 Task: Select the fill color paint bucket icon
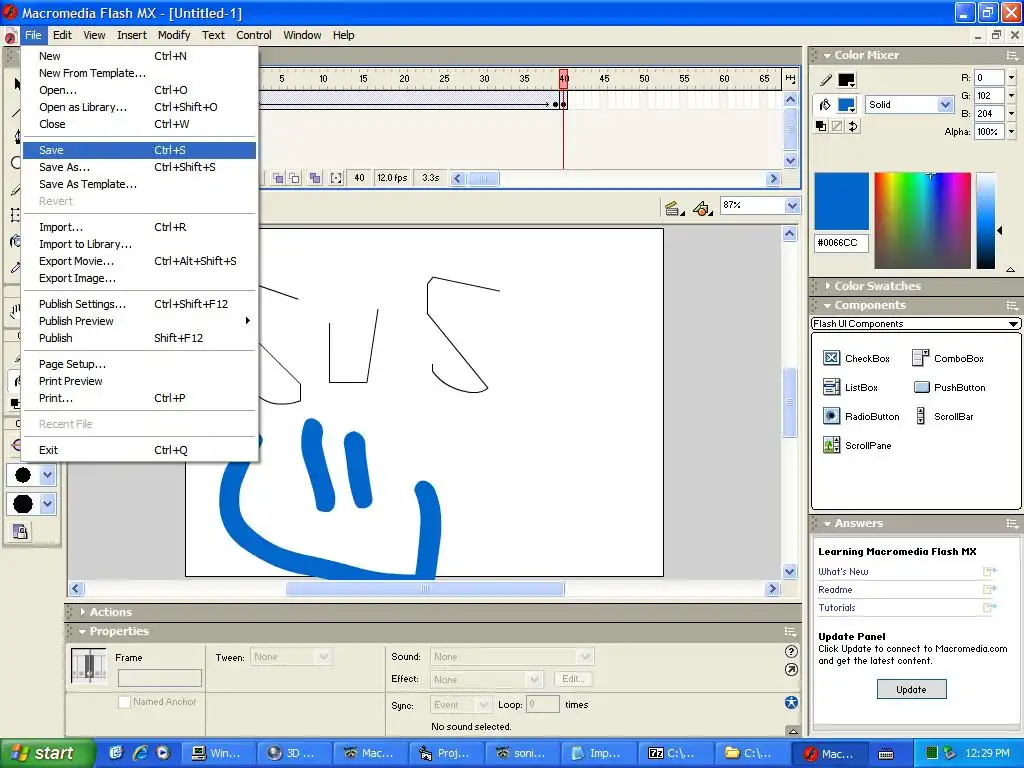(x=825, y=104)
